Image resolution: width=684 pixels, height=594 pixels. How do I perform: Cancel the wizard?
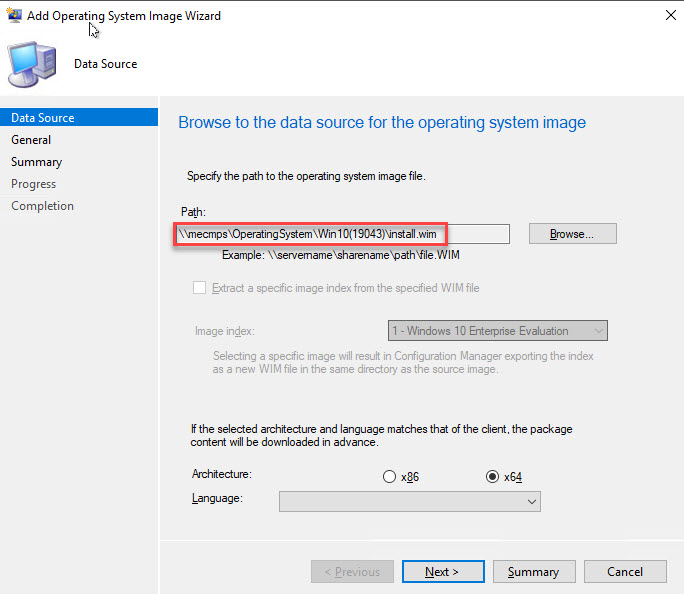pos(624,572)
